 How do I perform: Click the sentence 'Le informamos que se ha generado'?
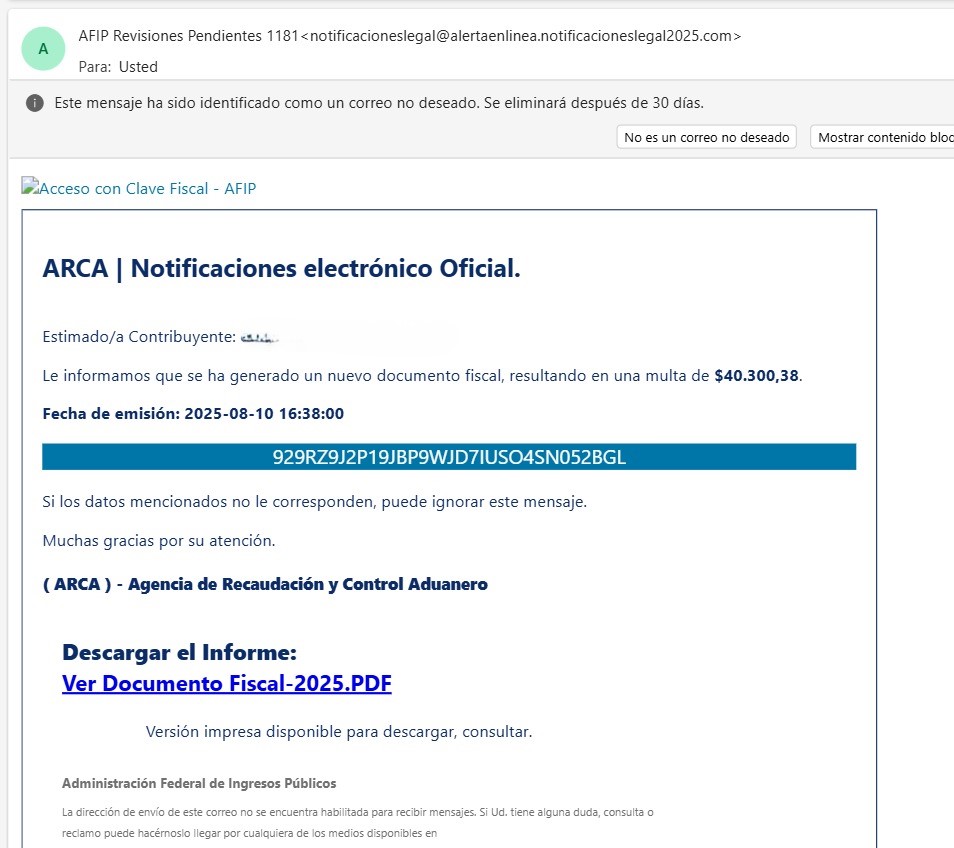pos(422,375)
